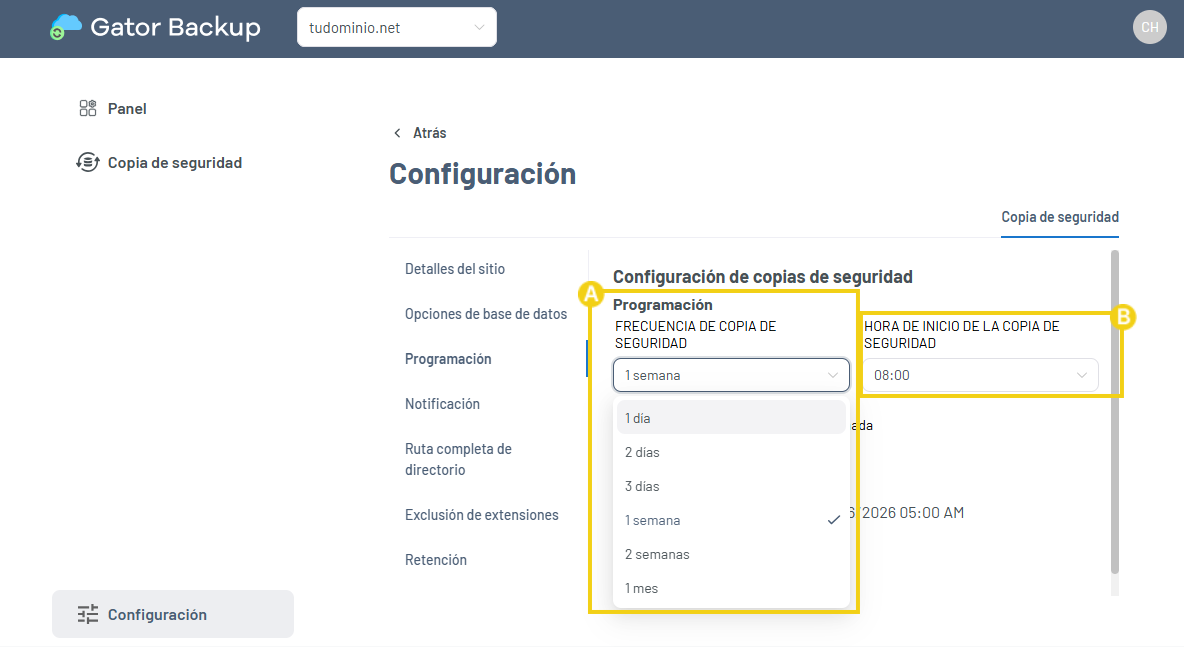Click the Configuración page heading

click(x=483, y=174)
